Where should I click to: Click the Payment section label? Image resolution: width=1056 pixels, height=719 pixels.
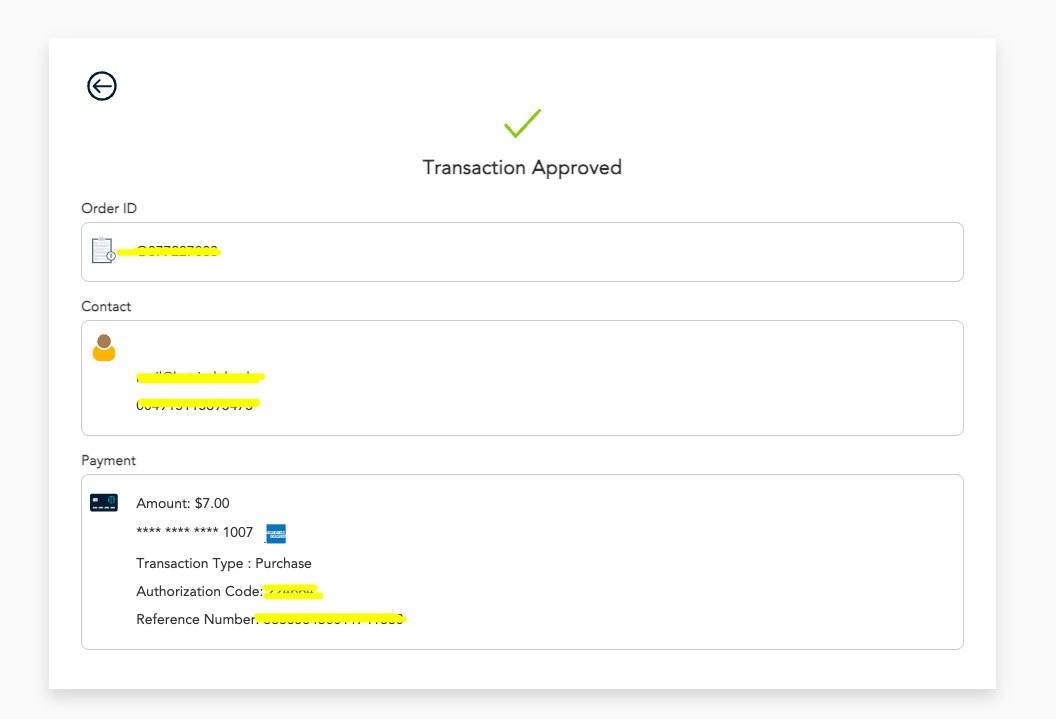click(x=108, y=460)
